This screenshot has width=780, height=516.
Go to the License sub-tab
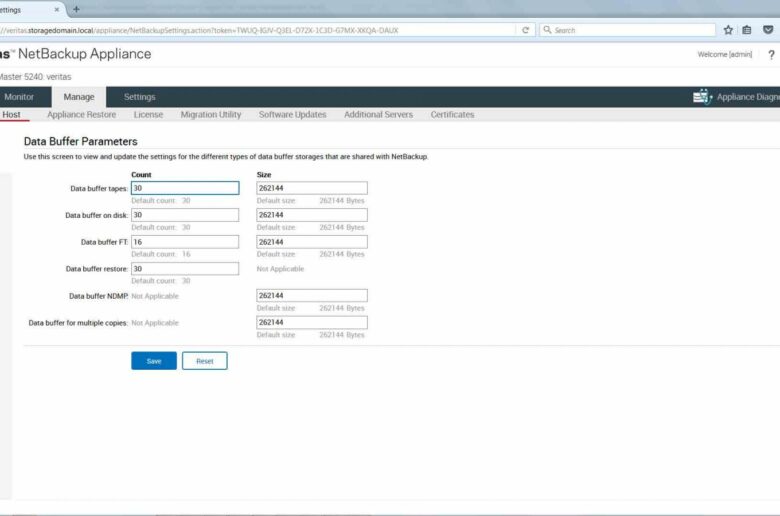(x=148, y=114)
